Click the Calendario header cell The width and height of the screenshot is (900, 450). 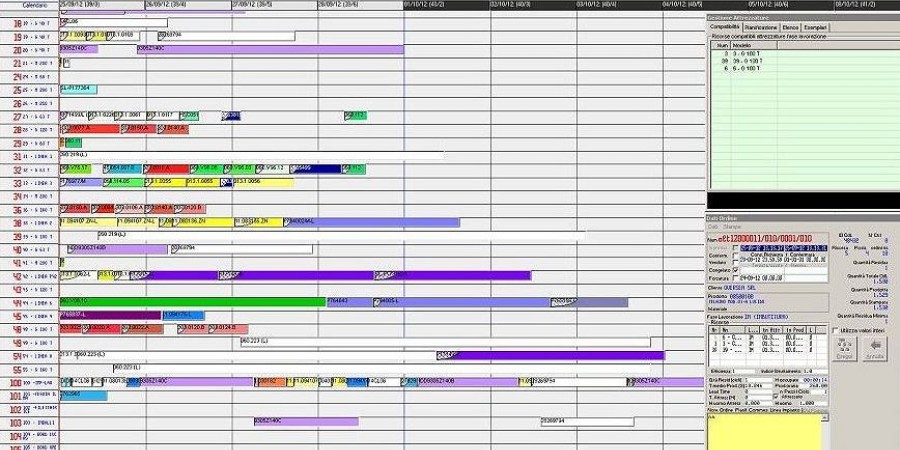click(x=30, y=5)
